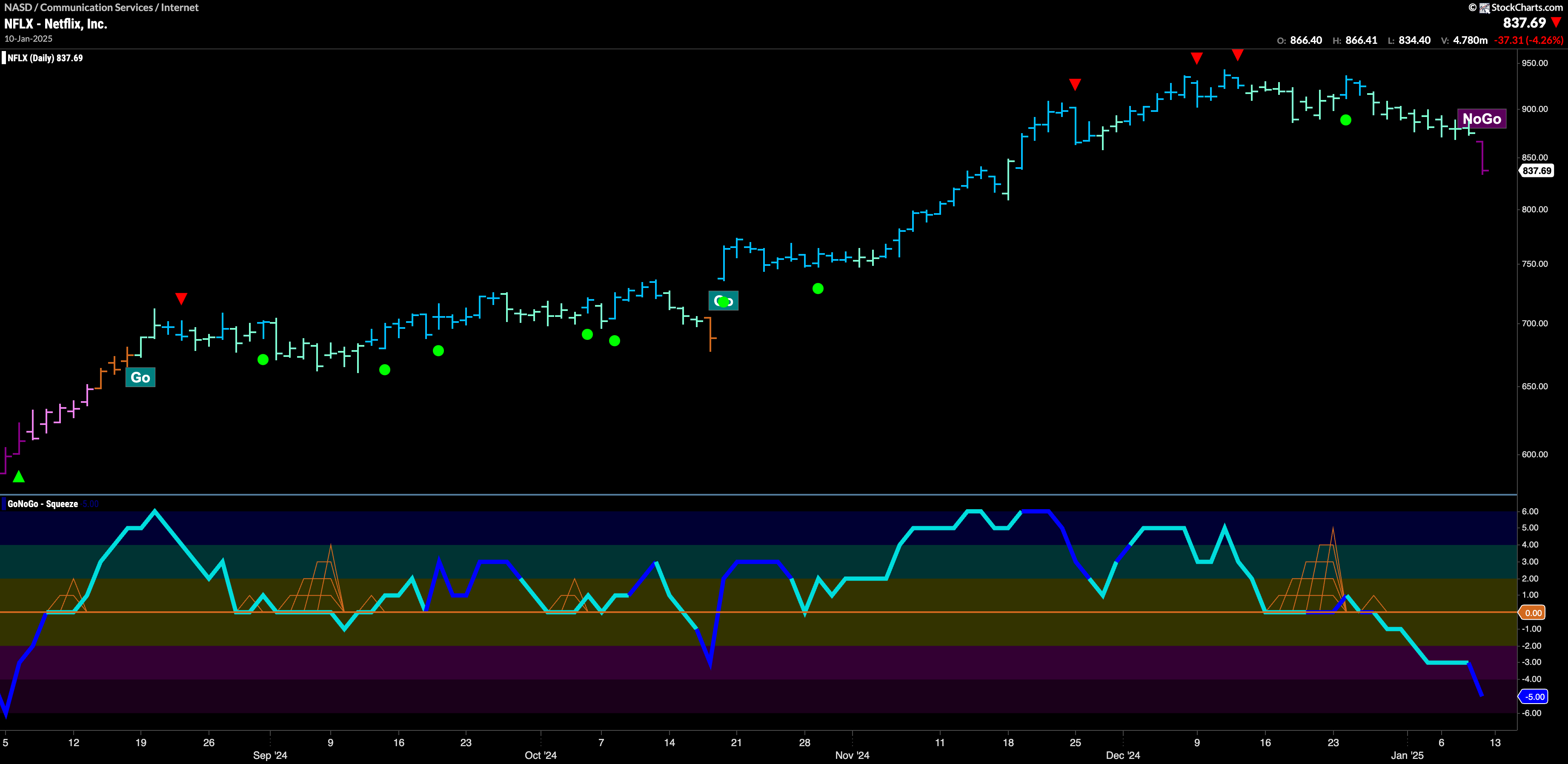Click the green dot on the Go label near Oct 21
Screen dimensions: 1568x764
coord(723,301)
